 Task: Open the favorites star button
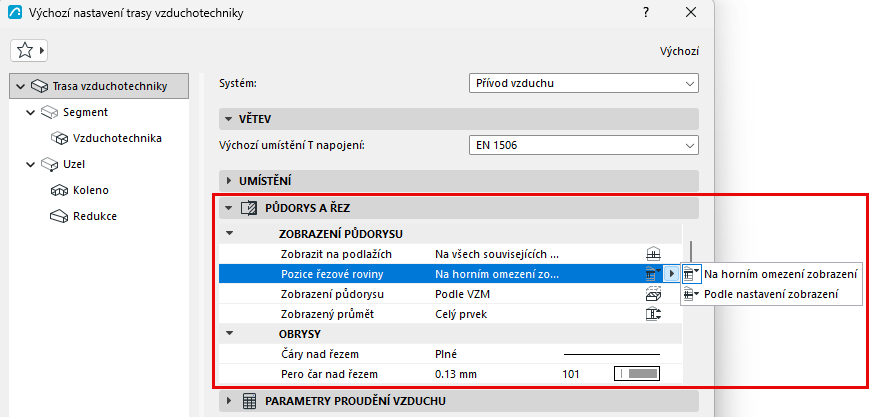click(28, 51)
